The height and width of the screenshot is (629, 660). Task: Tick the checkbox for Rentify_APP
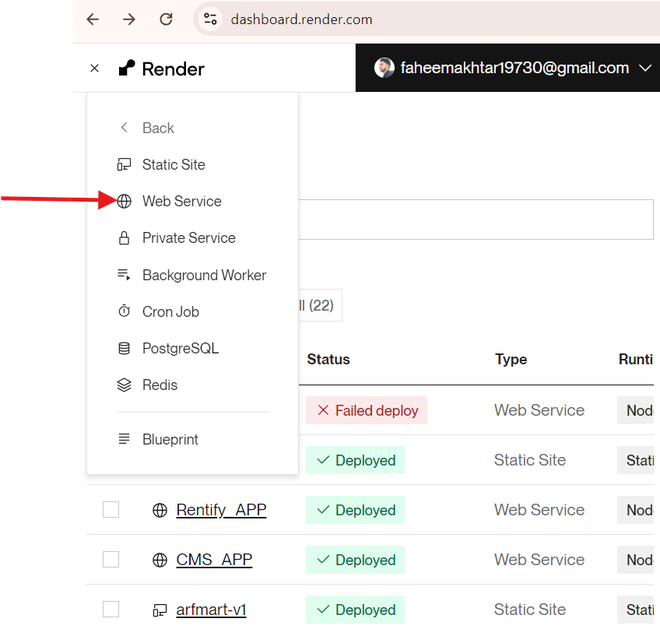(111, 509)
